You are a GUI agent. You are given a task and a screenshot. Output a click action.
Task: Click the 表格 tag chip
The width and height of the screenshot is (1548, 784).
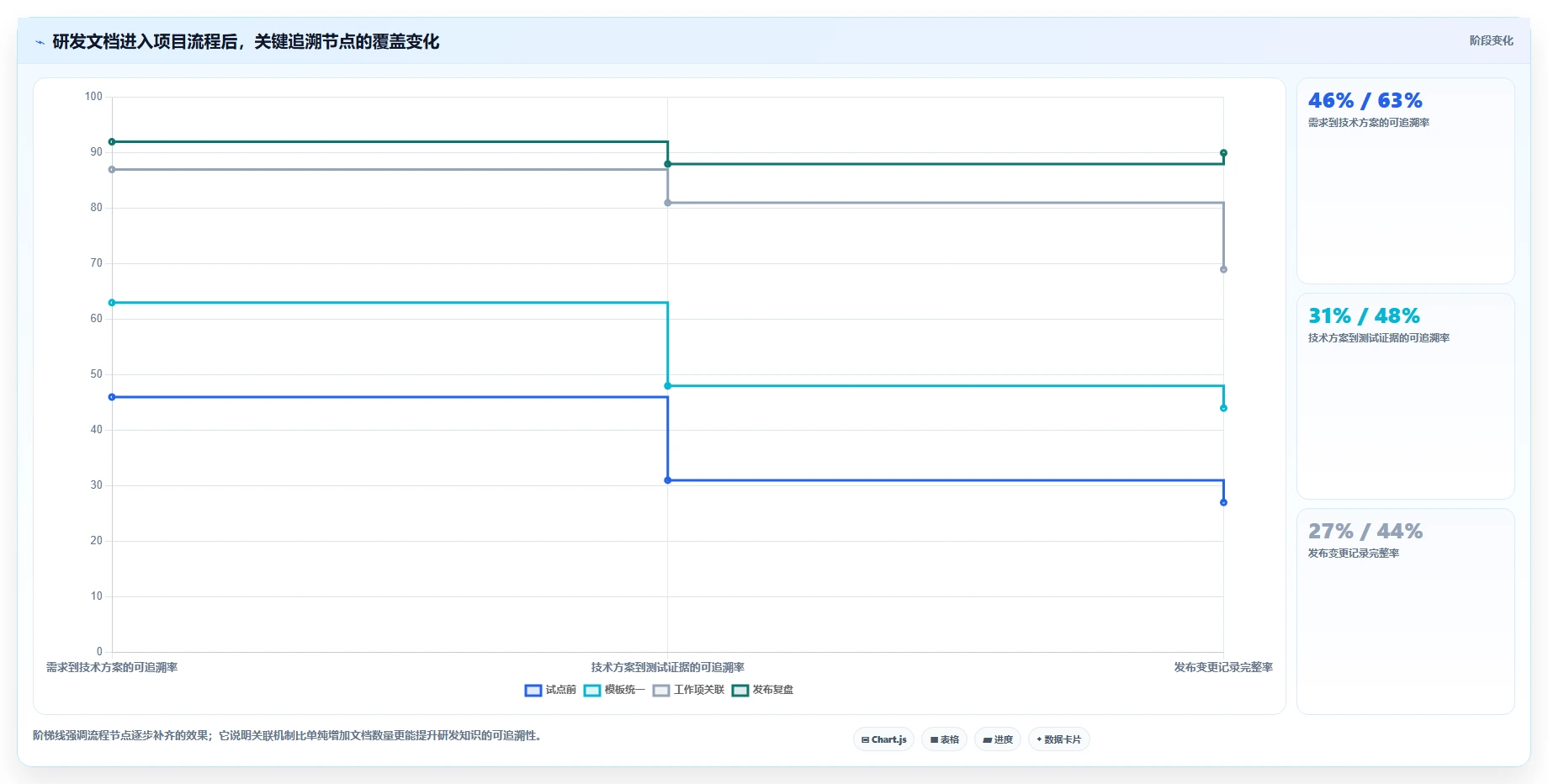944,739
